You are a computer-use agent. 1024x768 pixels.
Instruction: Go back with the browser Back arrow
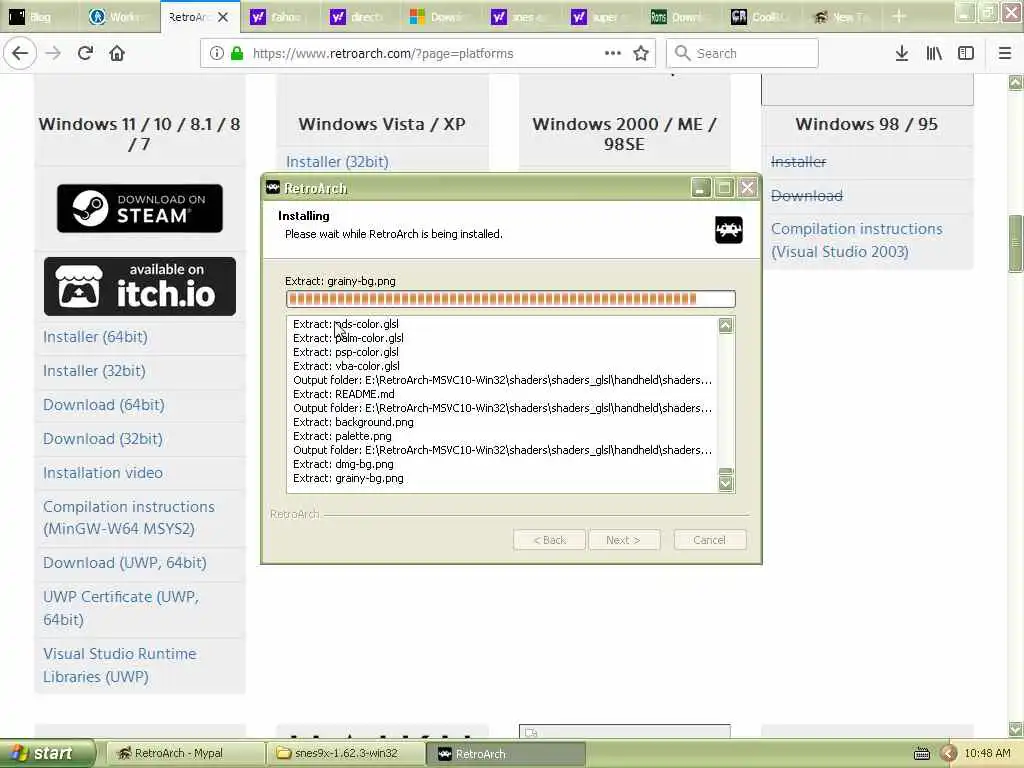[20, 54]
